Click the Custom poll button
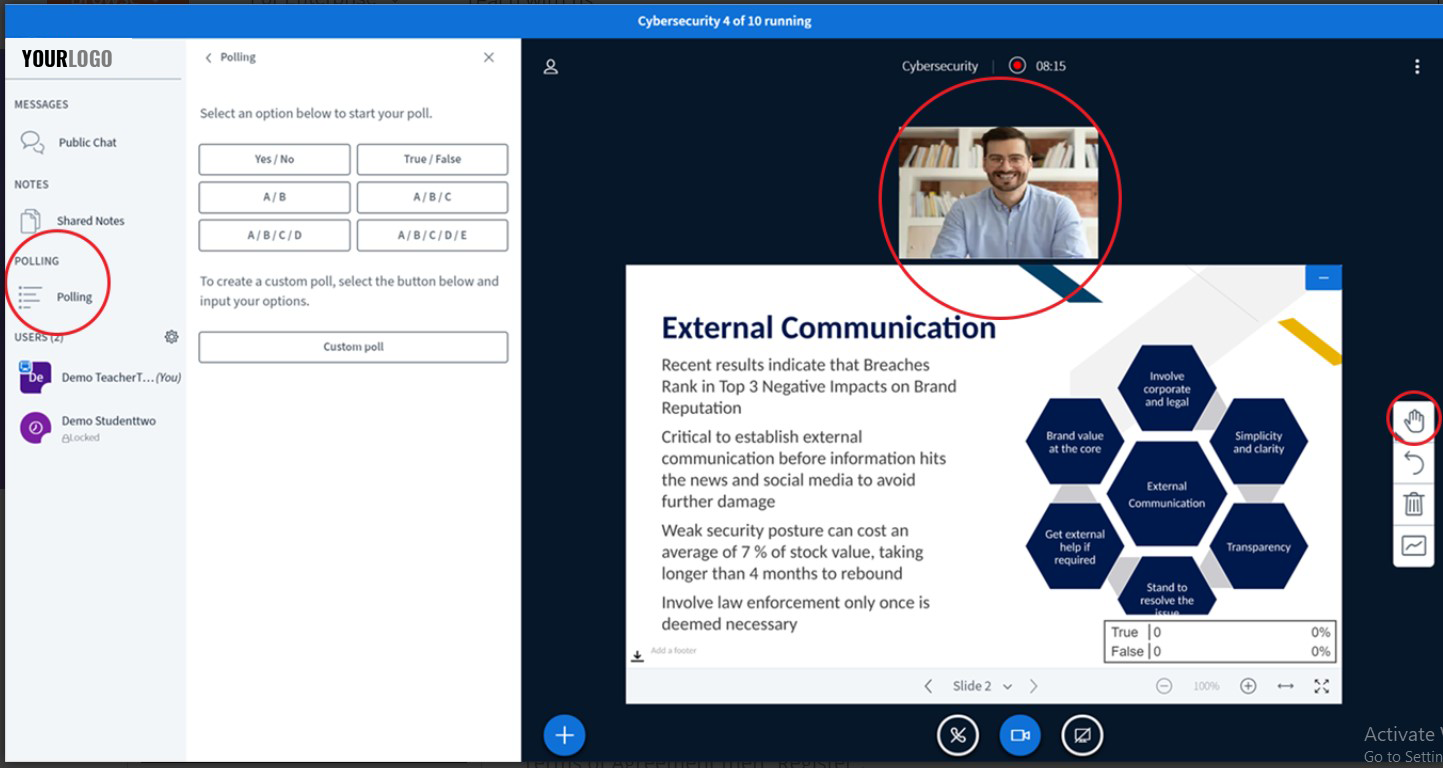 tap(353, 347)
